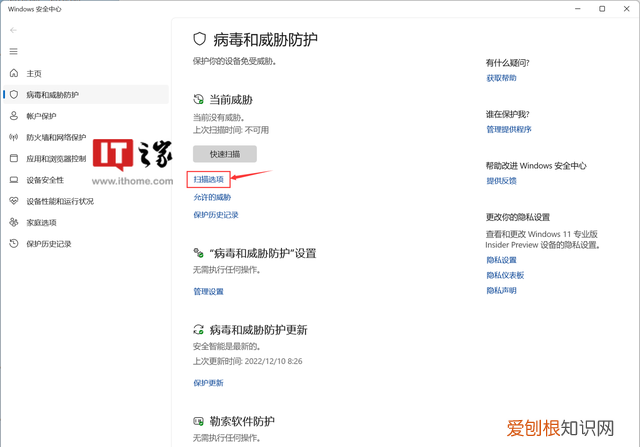Click the 快速扫描 button
The image size is (640, 447).
[x=225, y=154]
